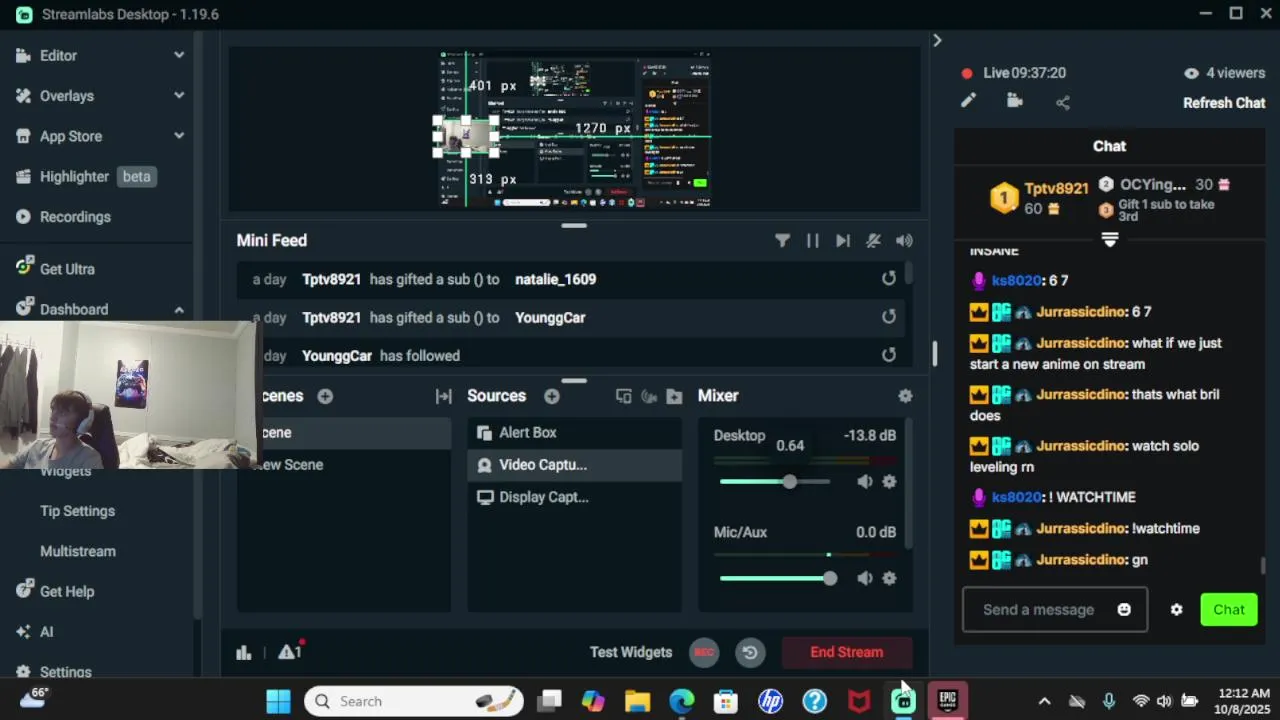The height and width of the screenshot is (720, 1280).
Task: Start recording with the REC button
Action: tap(704, 652)
